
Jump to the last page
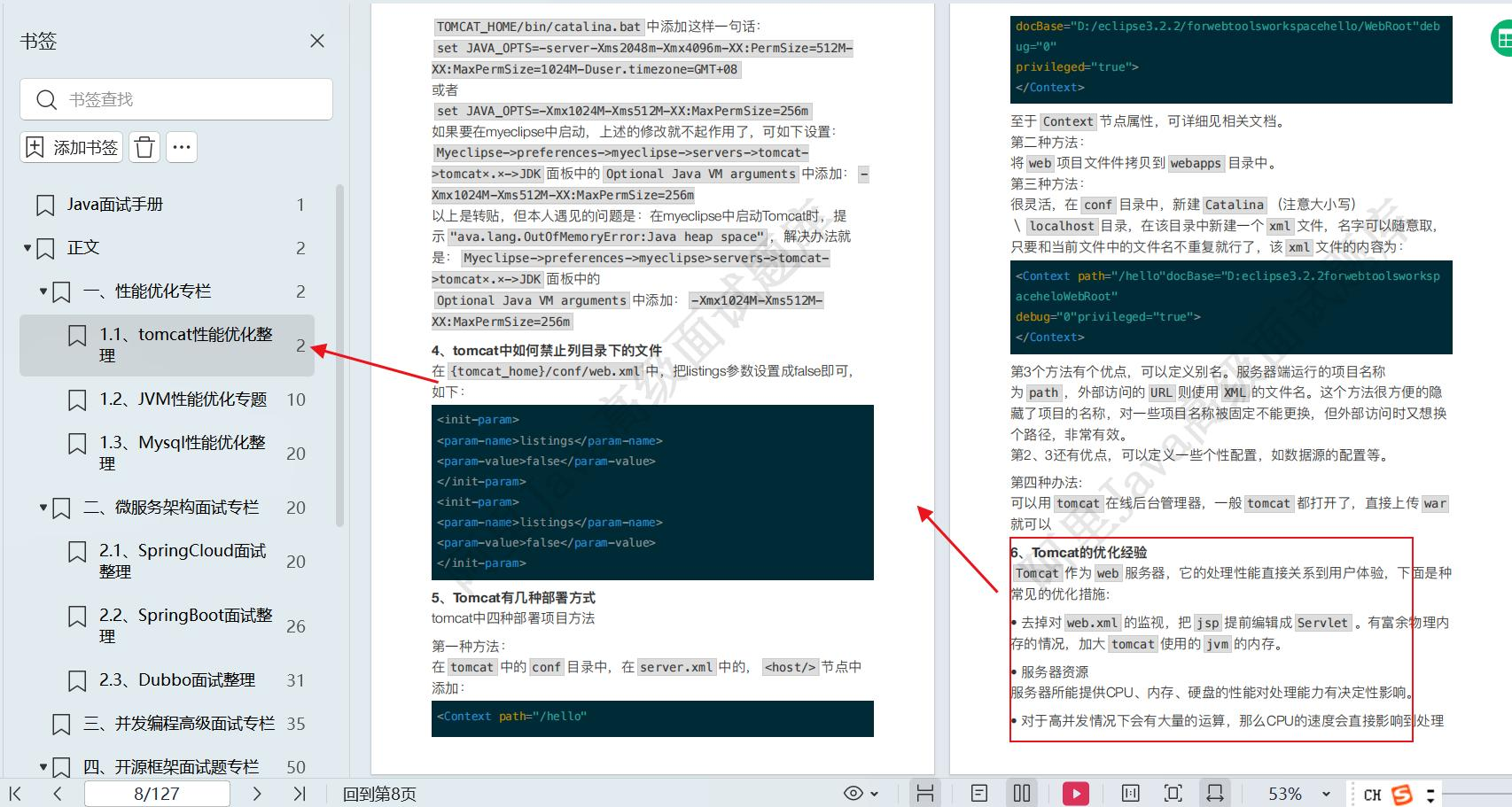pyautogui.click(x=300, y=794)
